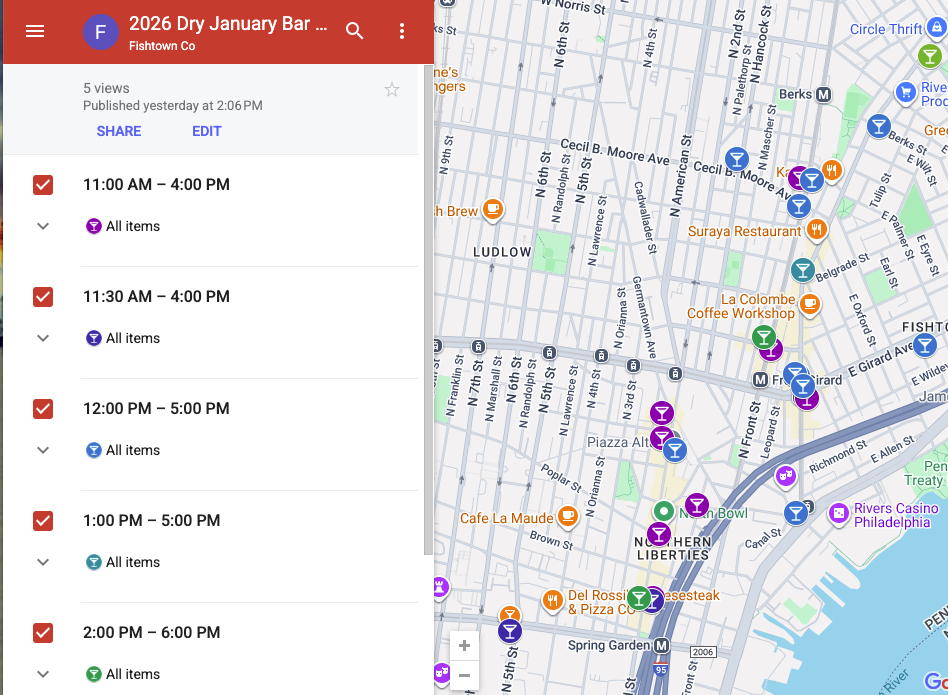Image resolution: width=948 pixels, height=695 pixels.
Task: Expand the 11:30 AM – 4:00 PM layer
Action: [x=42, y=337]
